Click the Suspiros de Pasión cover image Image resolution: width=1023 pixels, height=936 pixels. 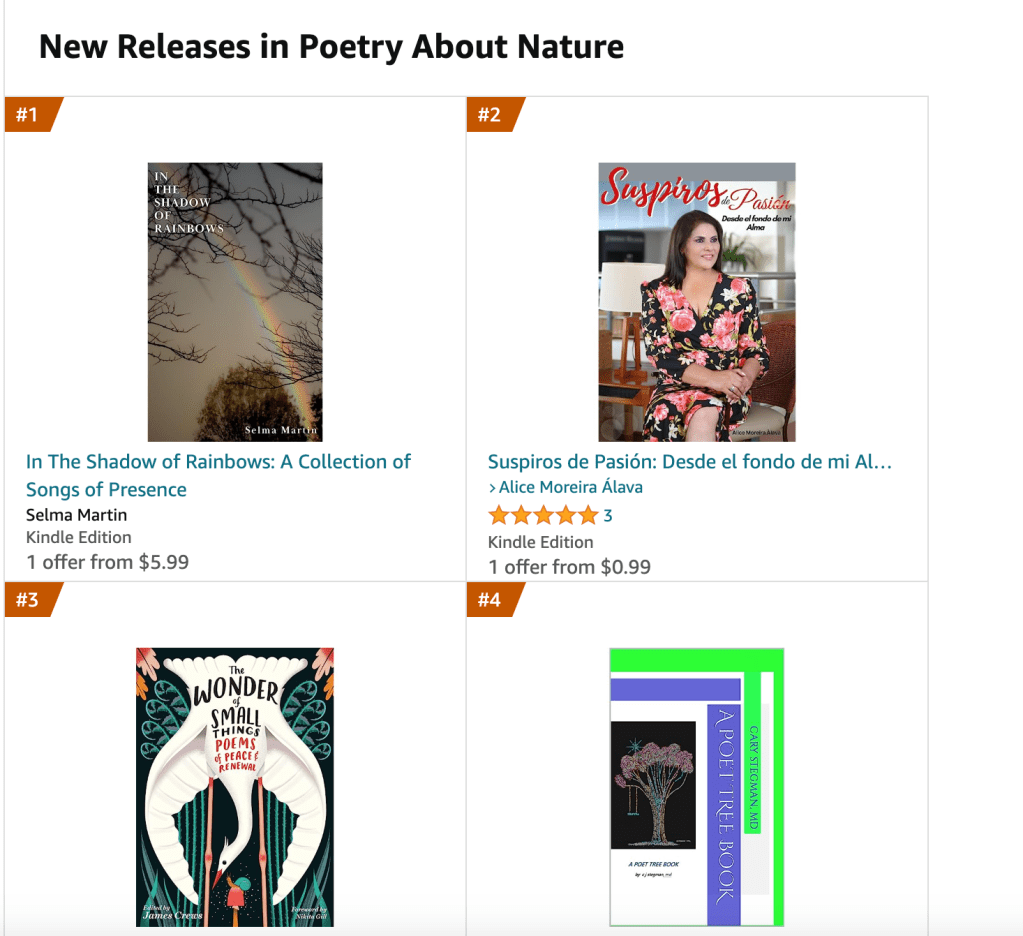696,301
